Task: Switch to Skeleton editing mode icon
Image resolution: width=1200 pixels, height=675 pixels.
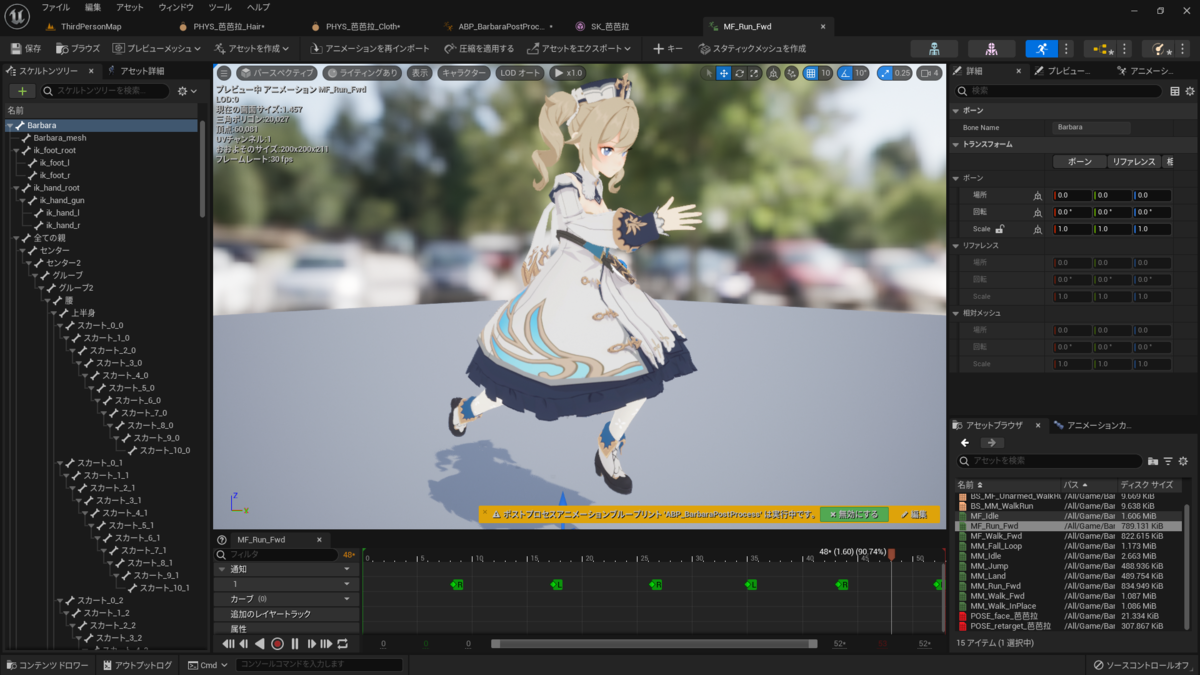Action: pos(934,48)
